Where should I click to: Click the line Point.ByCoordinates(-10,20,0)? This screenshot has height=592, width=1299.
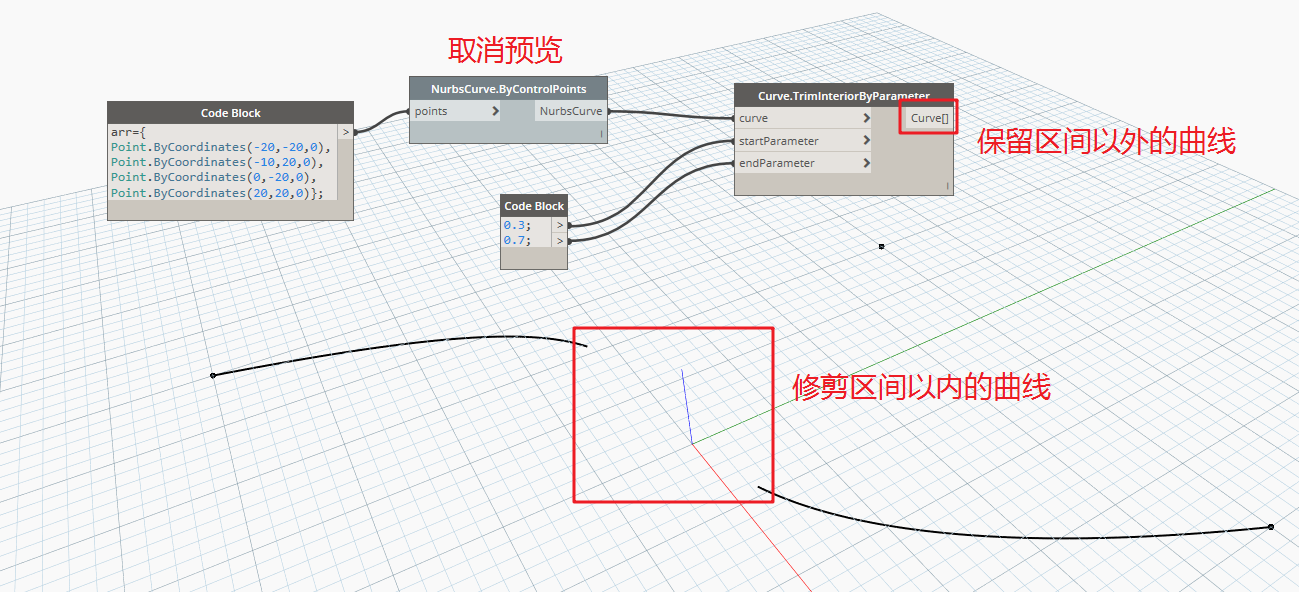click(x=217, y=162)
